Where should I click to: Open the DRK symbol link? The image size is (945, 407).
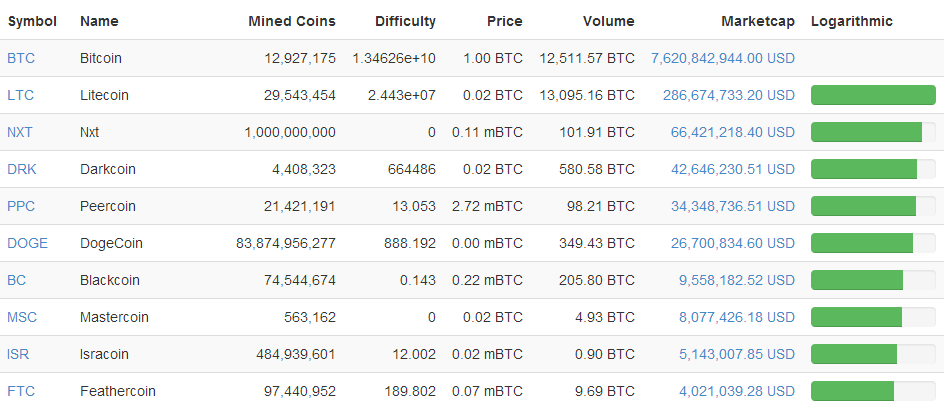tap(22, 169)
